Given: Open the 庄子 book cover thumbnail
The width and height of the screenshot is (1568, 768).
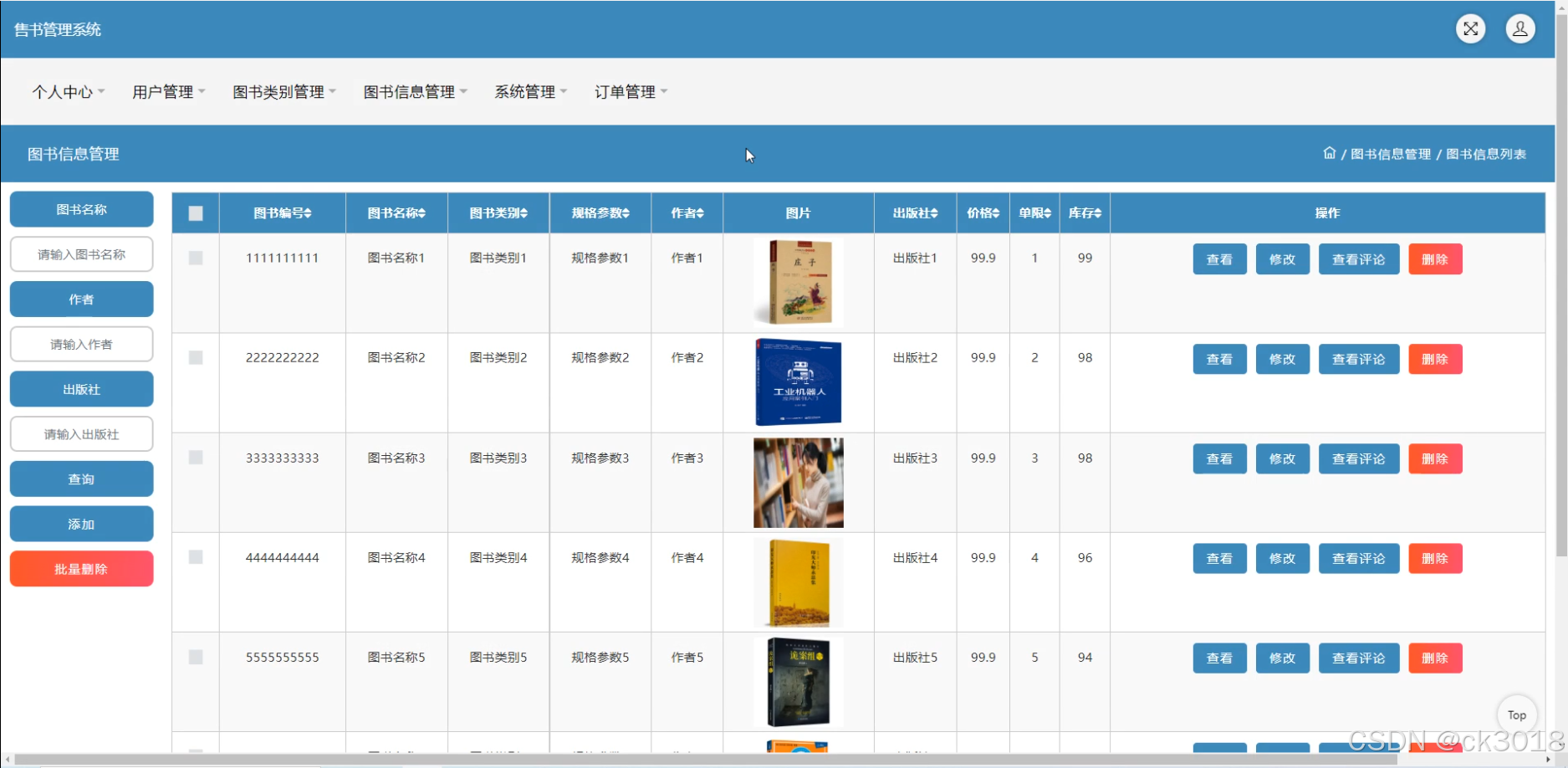Looking at the screenshot, I should pos(798,283).
